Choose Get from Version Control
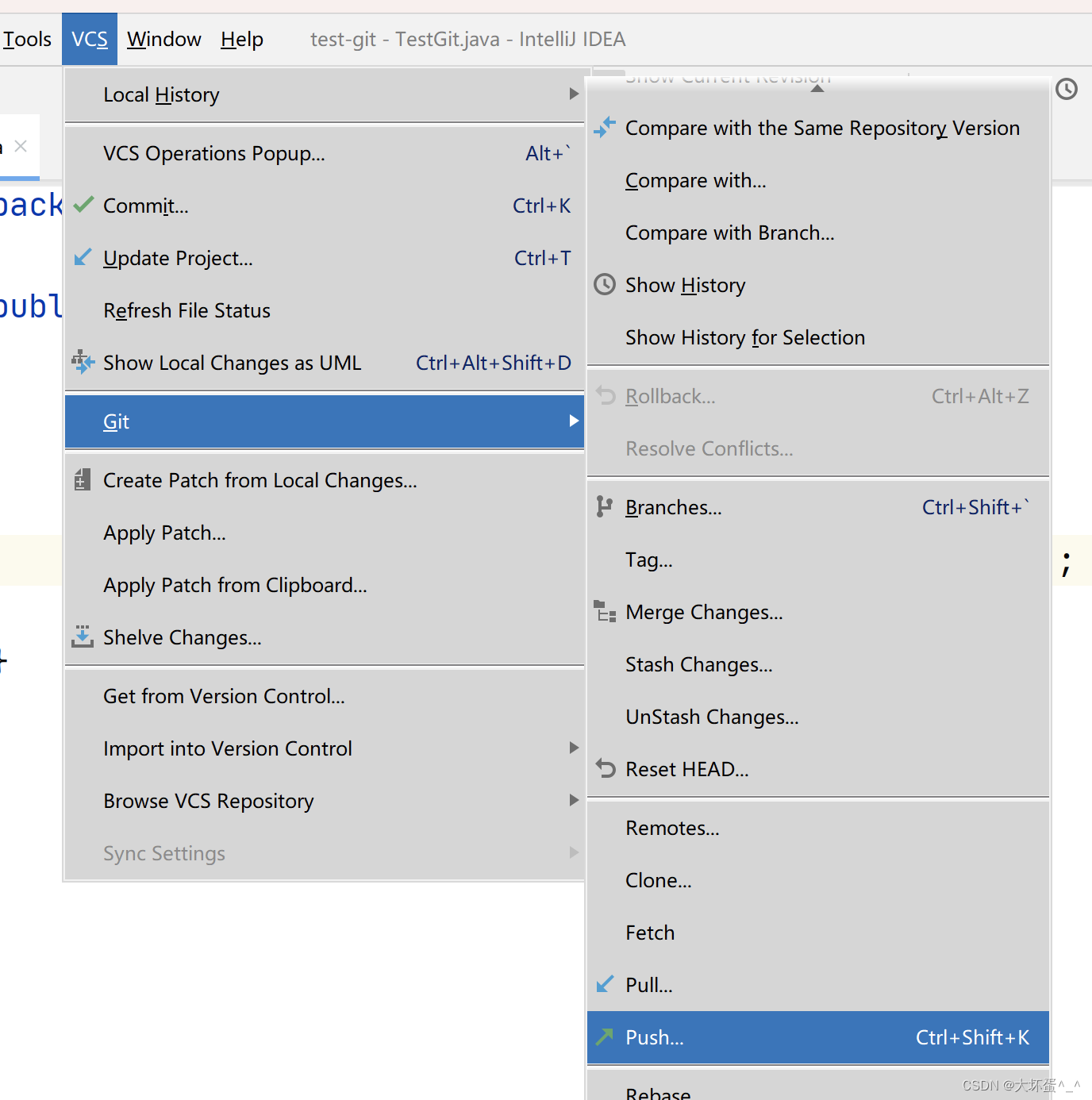Image resolution: width=1092 pixels, height=1100 pixels. pyautogui.click(x=324, y=696)
